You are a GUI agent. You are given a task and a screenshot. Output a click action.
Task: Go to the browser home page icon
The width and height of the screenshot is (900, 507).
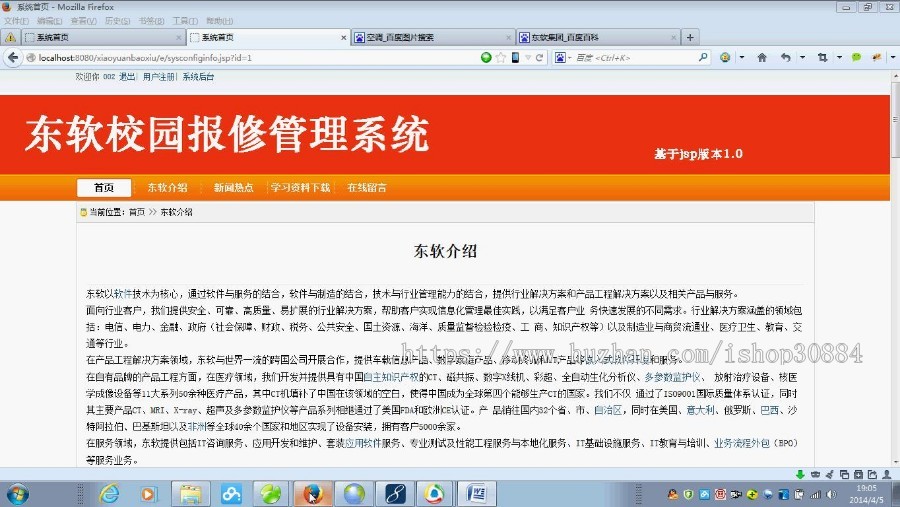click(762, 57)
